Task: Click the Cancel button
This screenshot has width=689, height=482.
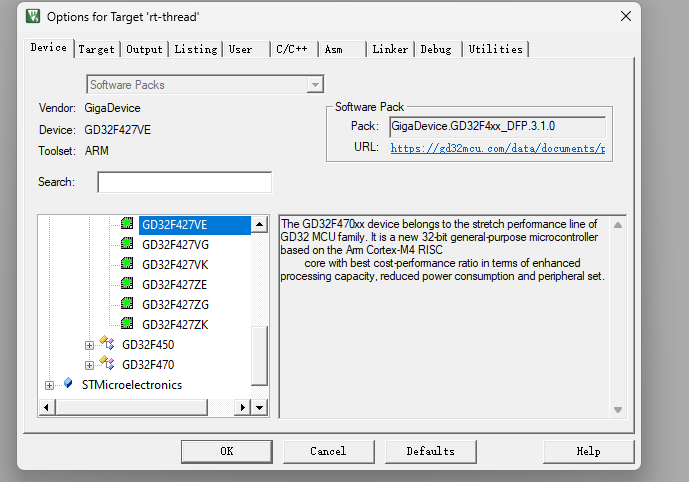Action: tap(328, 451)
